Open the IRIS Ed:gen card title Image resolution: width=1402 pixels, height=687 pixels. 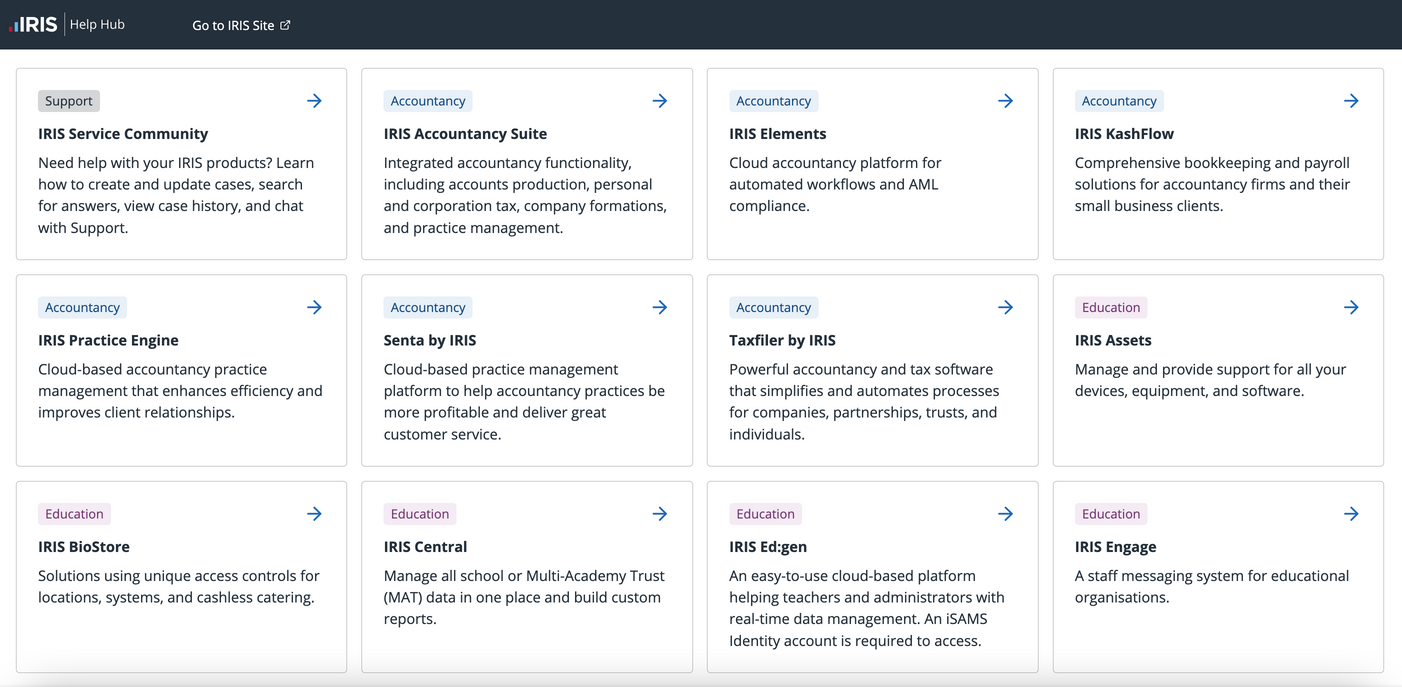(x=768, y=547)
